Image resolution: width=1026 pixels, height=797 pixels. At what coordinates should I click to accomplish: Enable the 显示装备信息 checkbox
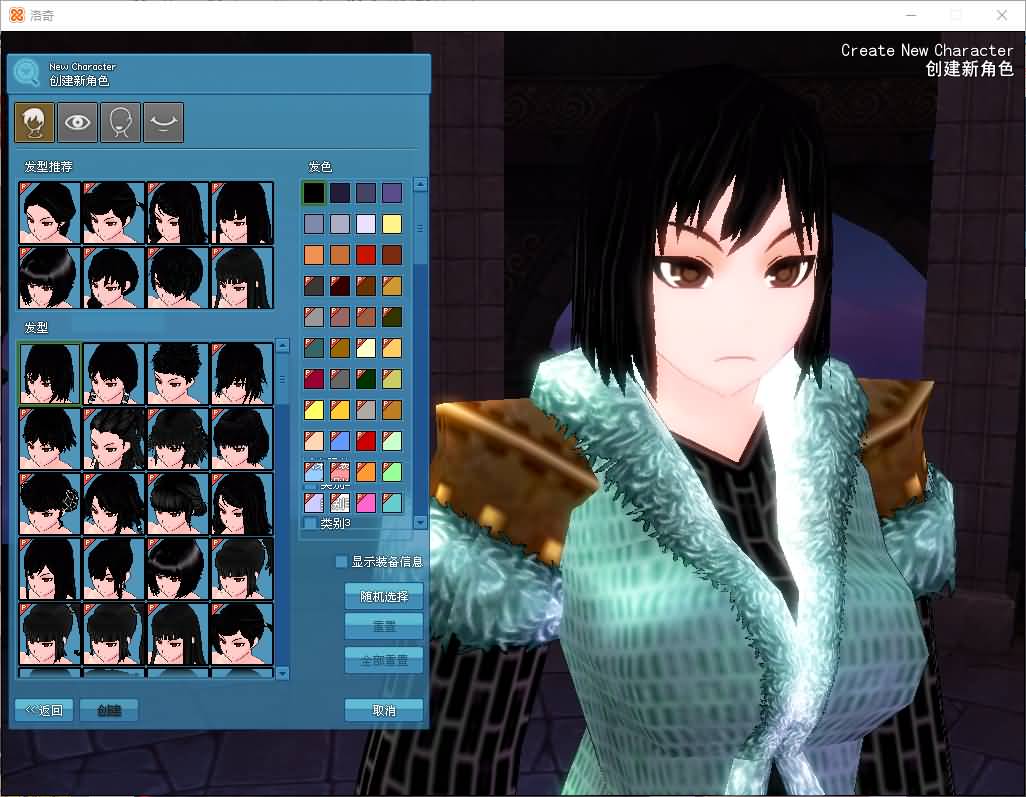pyautogui.click(x=340, y=562)
